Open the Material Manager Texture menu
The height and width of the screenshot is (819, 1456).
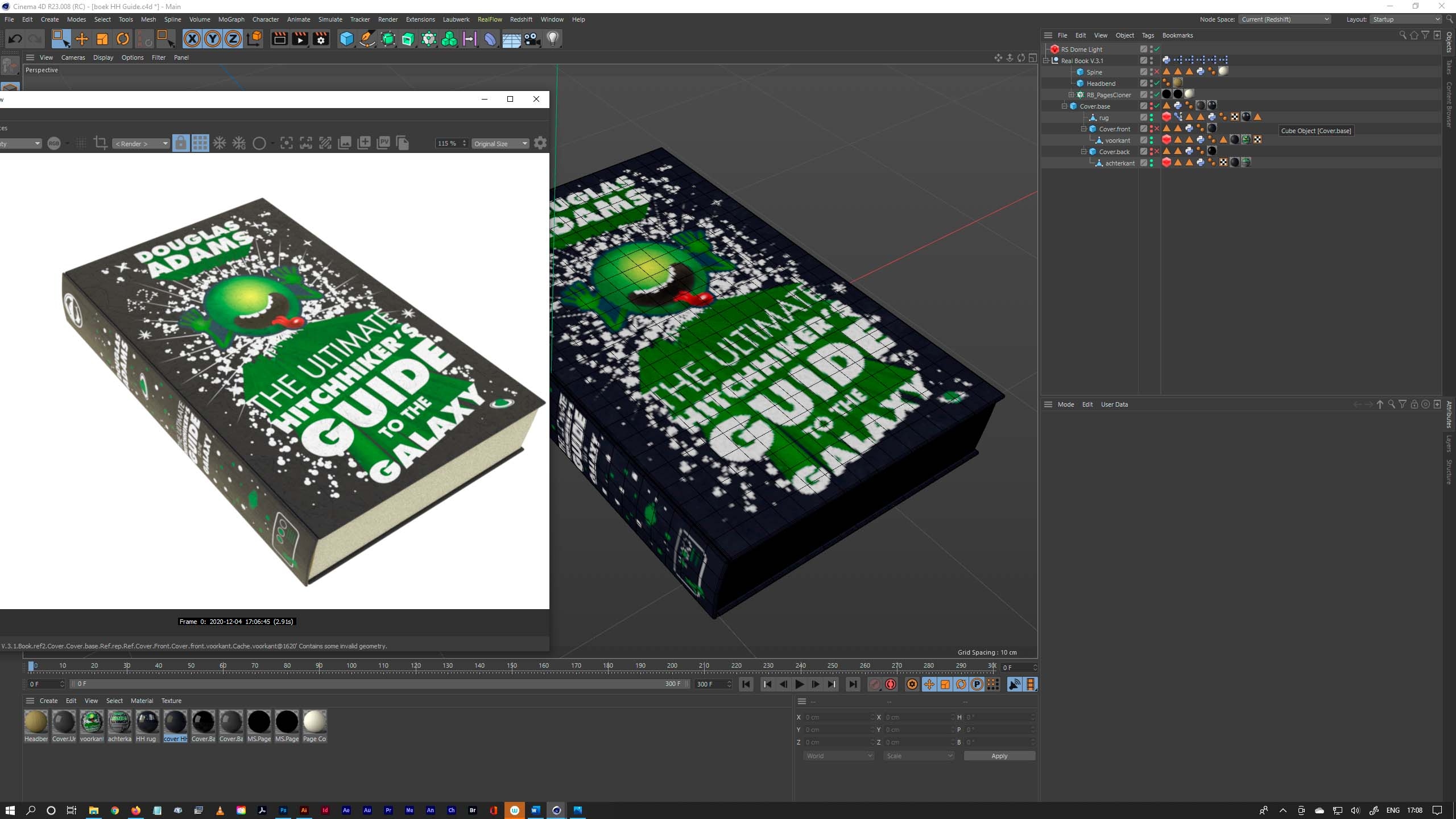[171, 701]
